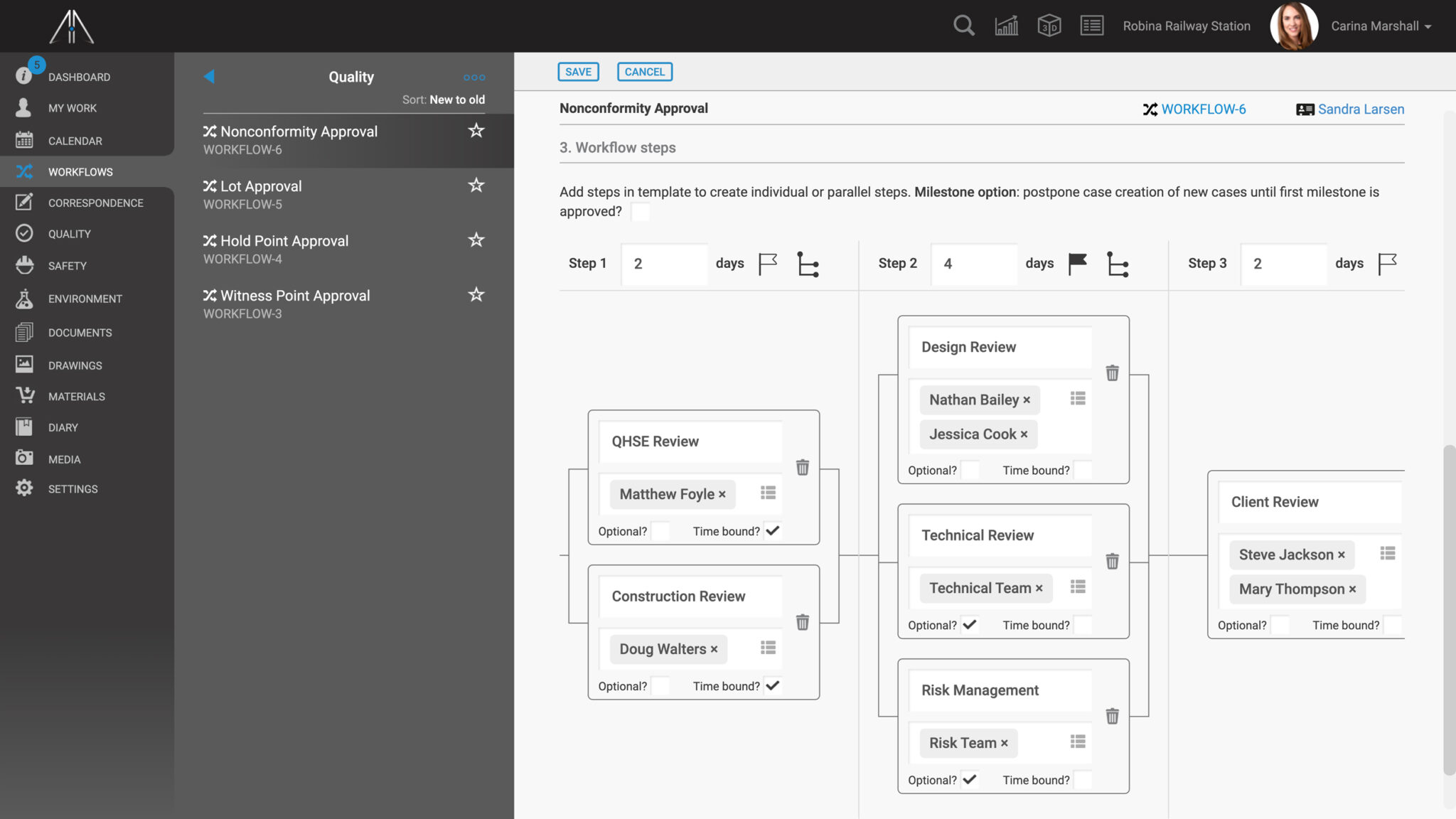Screen dimensions: 1456x819
Task: Change the New to old sort order
Action: point(457,100)
